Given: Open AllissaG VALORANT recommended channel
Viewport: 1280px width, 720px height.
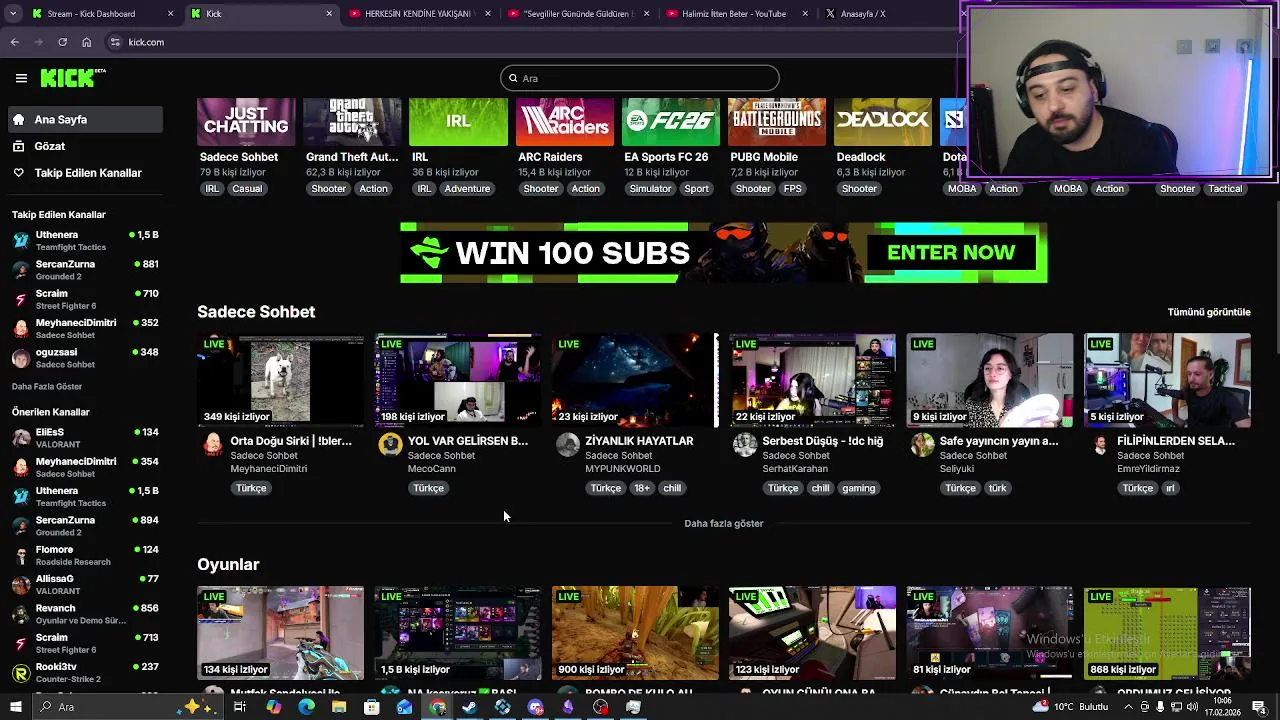Looking at the screenshot, I should click(85, 584).
